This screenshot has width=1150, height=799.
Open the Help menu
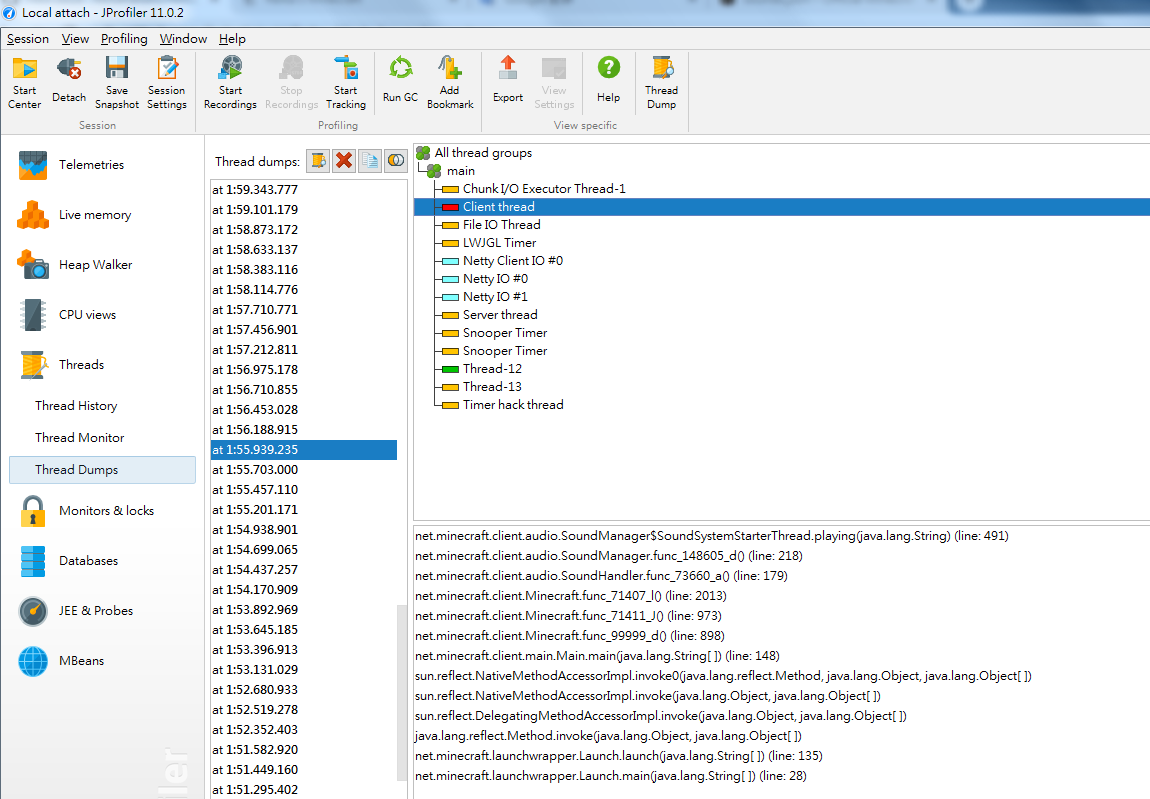click(x=232, y=39)
